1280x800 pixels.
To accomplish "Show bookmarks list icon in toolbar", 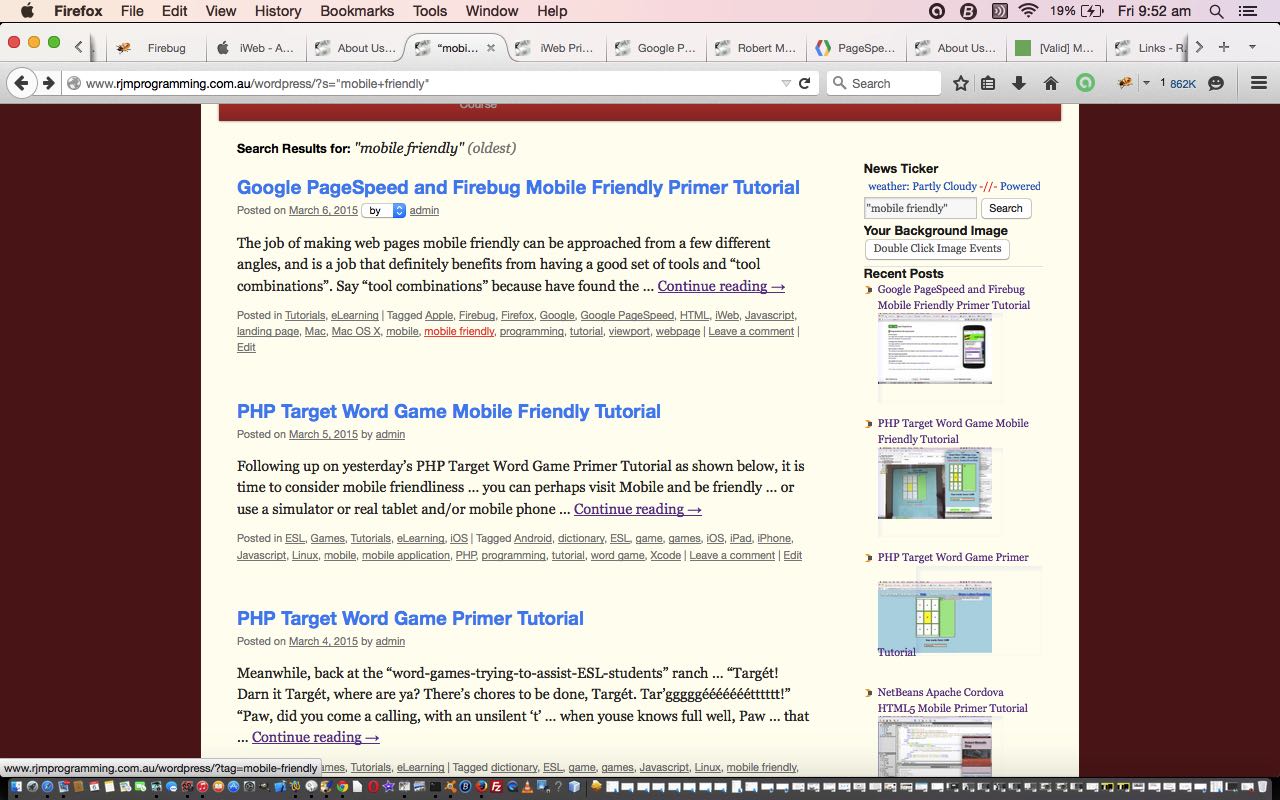I will click(988, 84).
